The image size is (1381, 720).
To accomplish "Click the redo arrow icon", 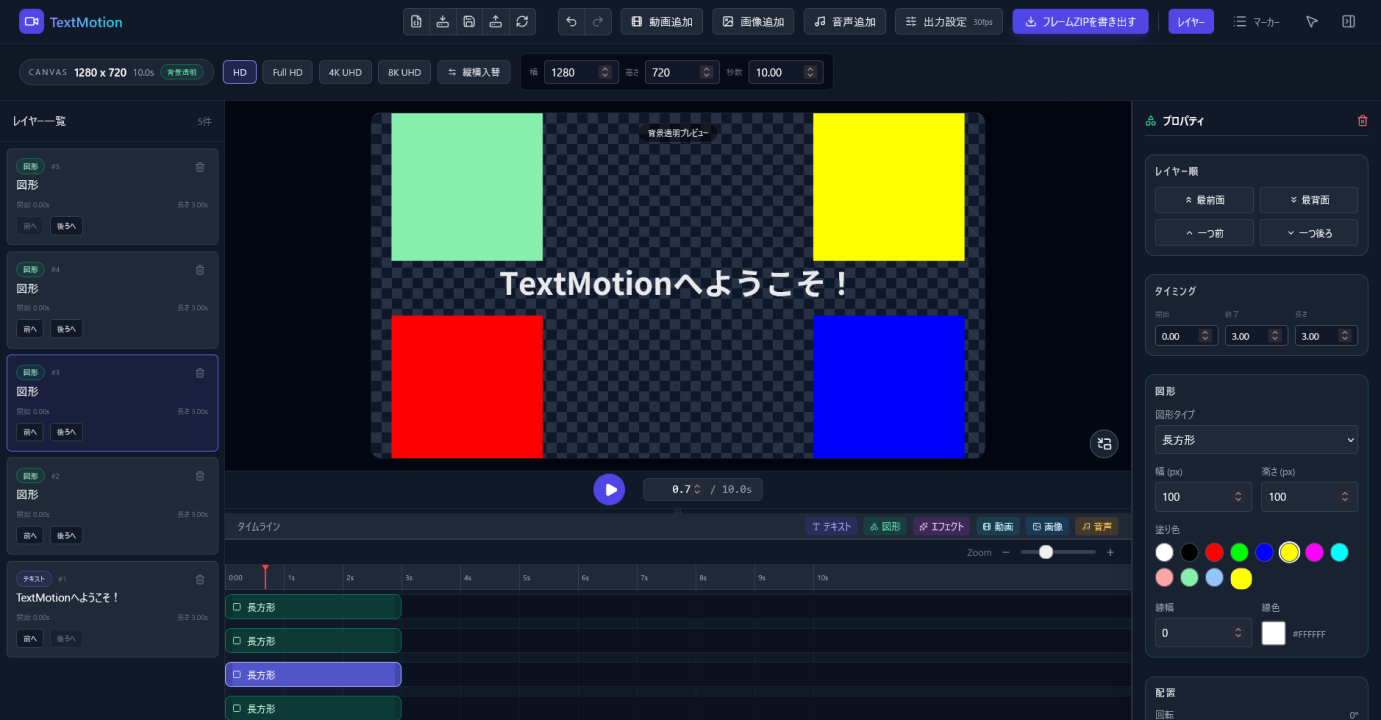I will [x=598, y=22].
